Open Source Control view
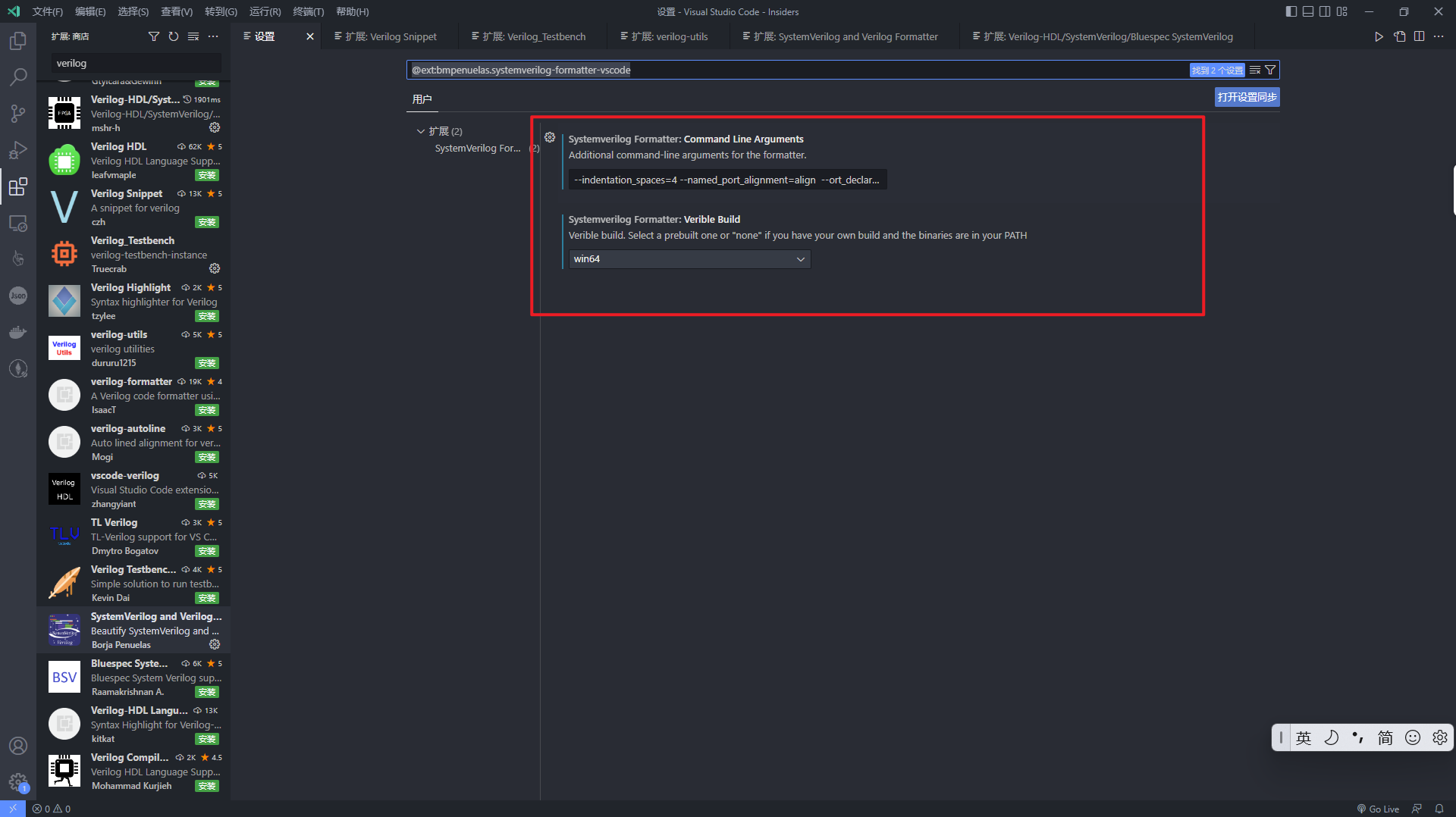The height and width of the screenshot is (817, 1456). click(17, 113)
